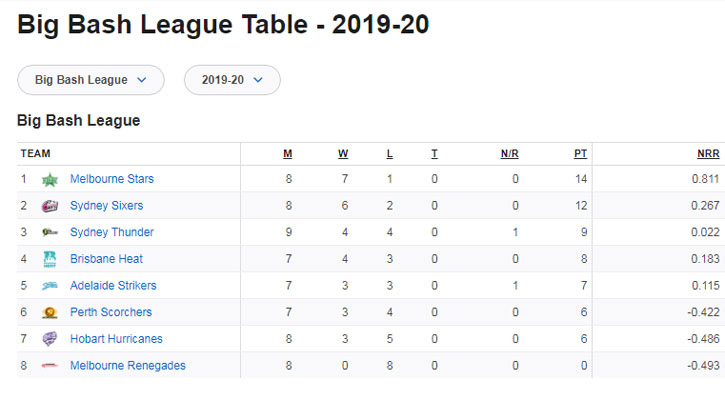Sort table by the N/R column header

[510, 154]
